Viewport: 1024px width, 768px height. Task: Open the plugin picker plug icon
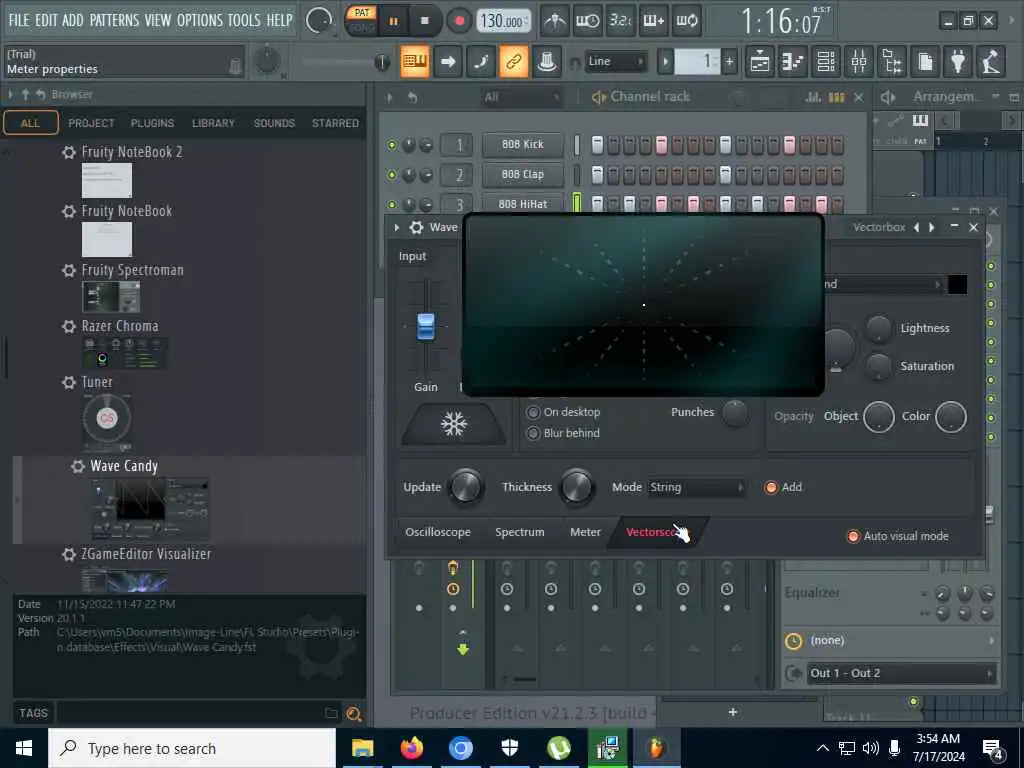(958, 62)
